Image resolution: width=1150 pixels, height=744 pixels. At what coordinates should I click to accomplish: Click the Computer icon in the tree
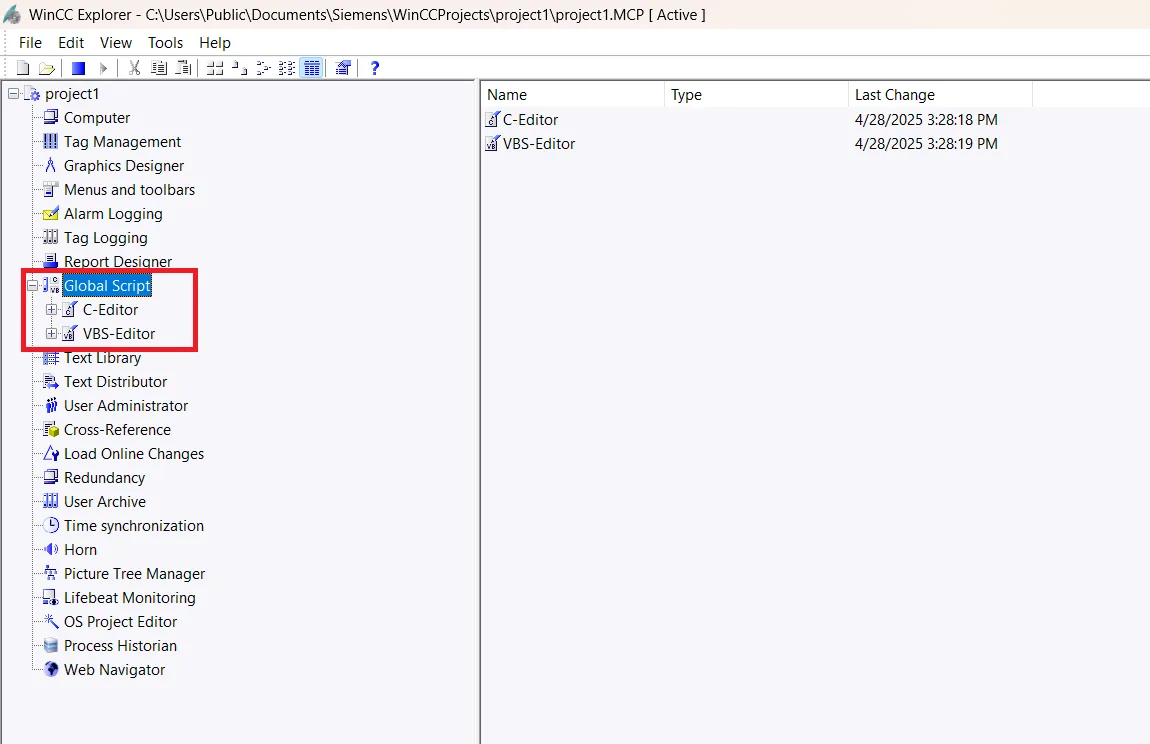tap(51, 117)
